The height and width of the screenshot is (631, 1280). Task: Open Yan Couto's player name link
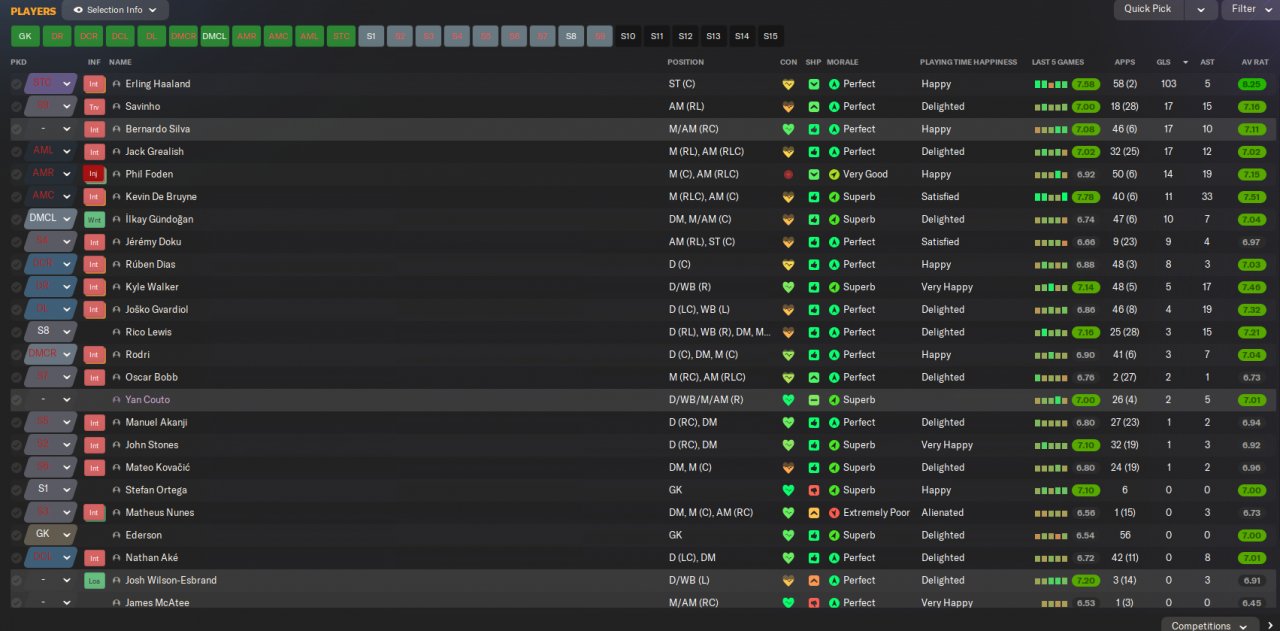(147, 400)
